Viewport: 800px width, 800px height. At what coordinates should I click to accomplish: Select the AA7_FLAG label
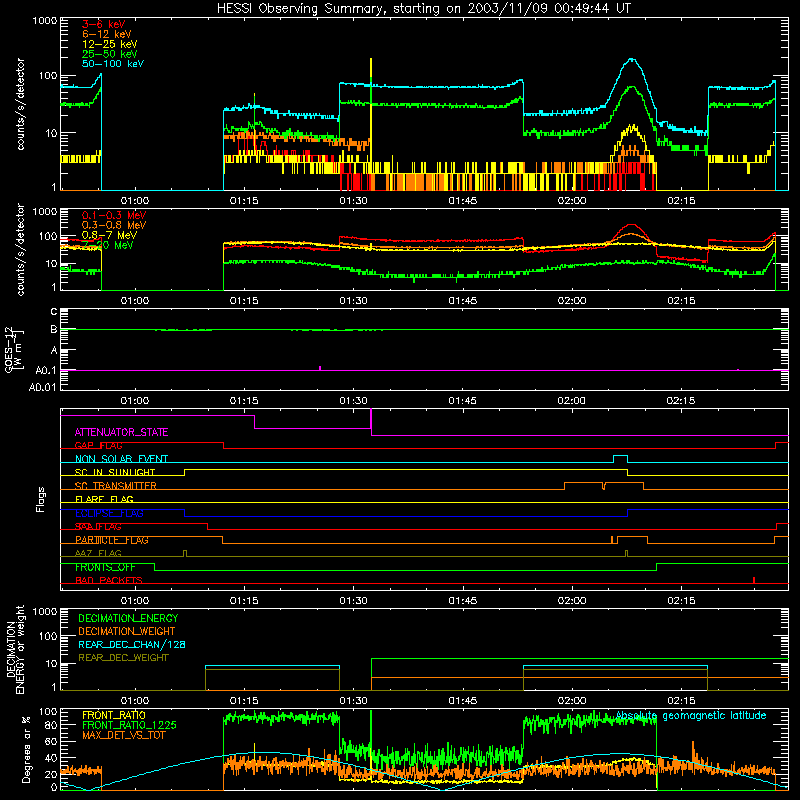coord(98,553)
